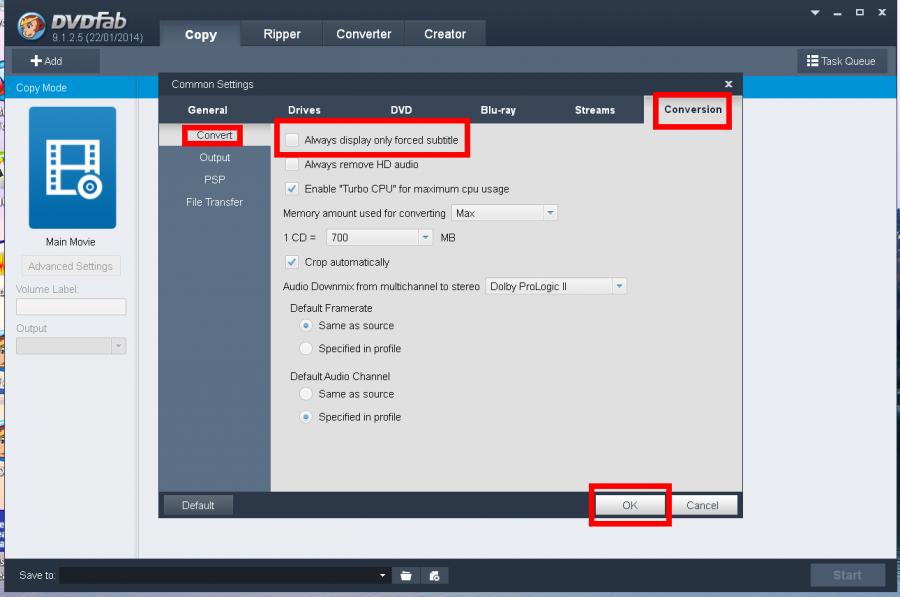Open the folder browse icon beside Save to
Screen dimensions: 900x597
coord(406,576)
